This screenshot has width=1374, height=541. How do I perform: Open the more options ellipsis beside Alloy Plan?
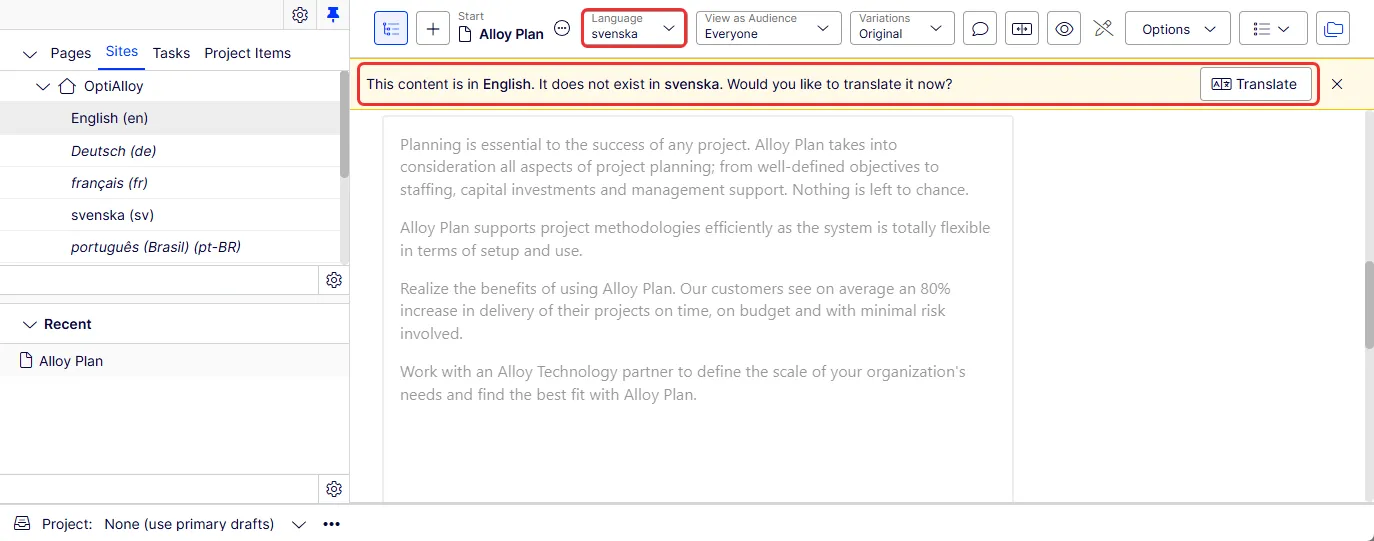point(563,29)
